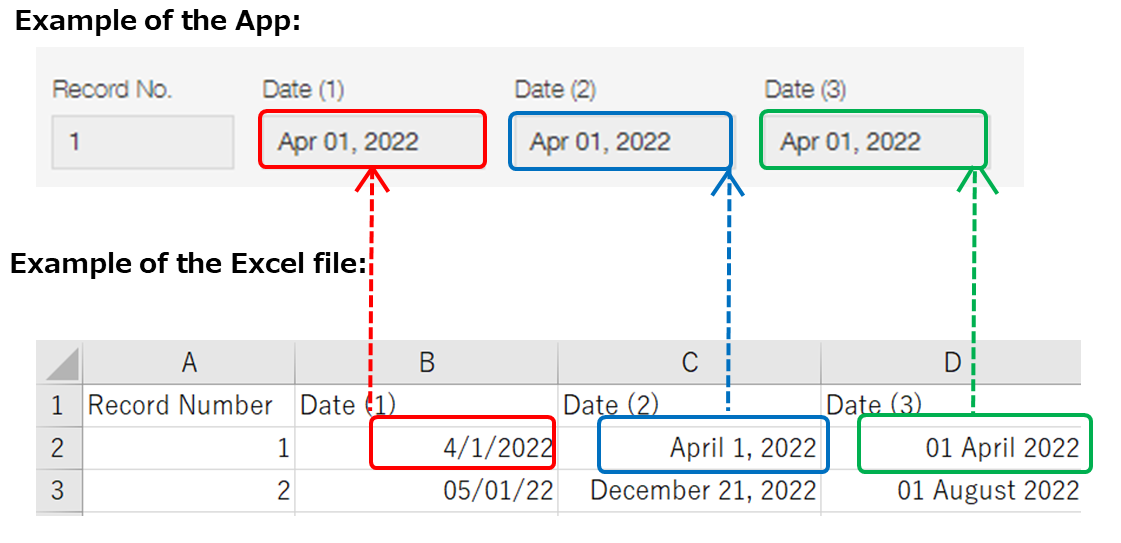Click the cell showing 01 April 2022

point(973,447)
